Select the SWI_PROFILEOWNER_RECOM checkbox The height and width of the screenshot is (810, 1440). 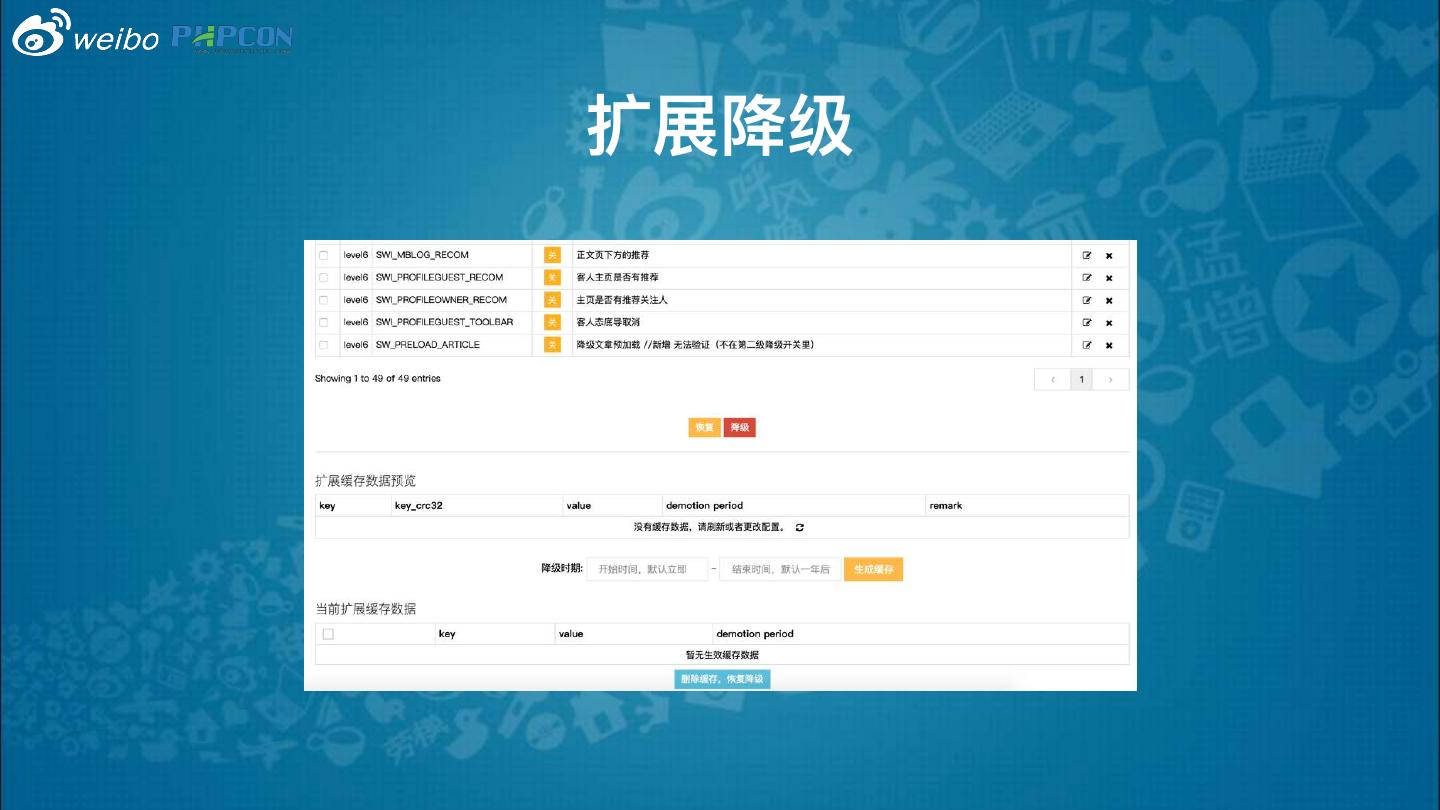[323, 300]
